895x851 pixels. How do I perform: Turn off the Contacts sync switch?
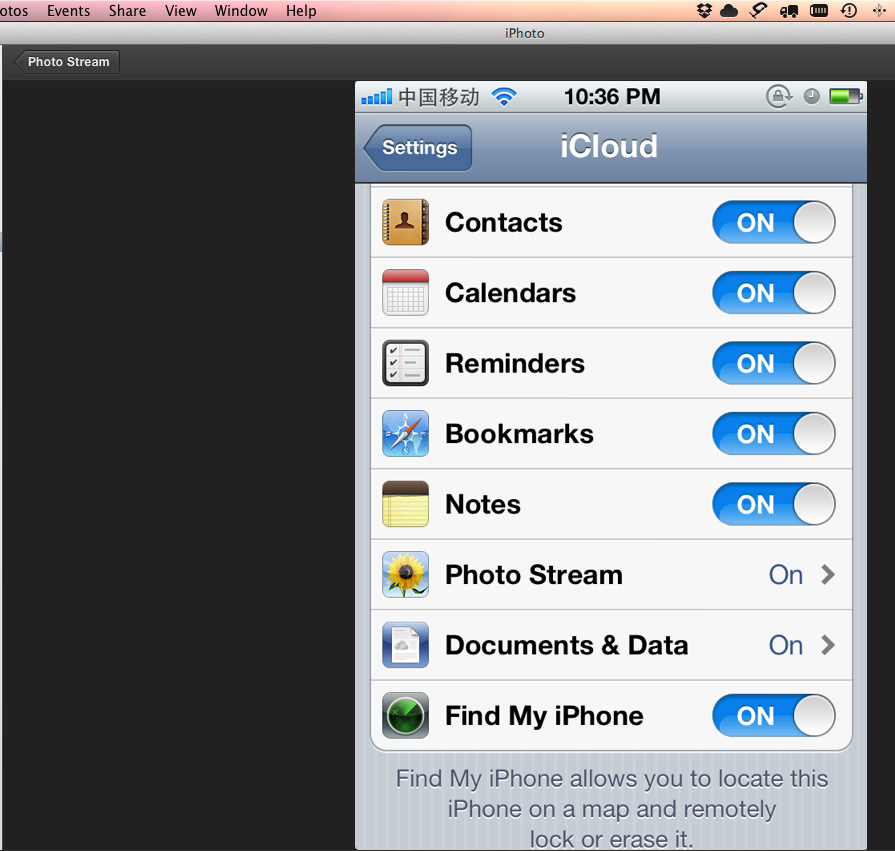click(x=773, y=222)
